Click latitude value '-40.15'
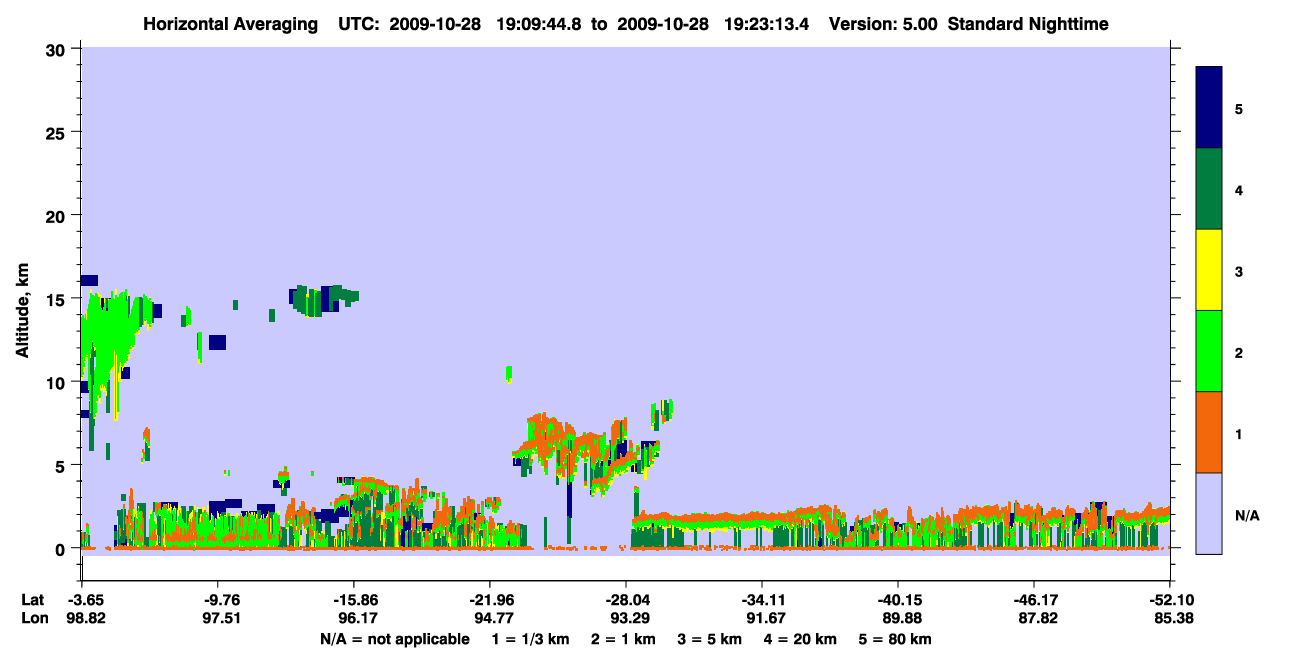The image size is (1300, 667). click(898, 600)
